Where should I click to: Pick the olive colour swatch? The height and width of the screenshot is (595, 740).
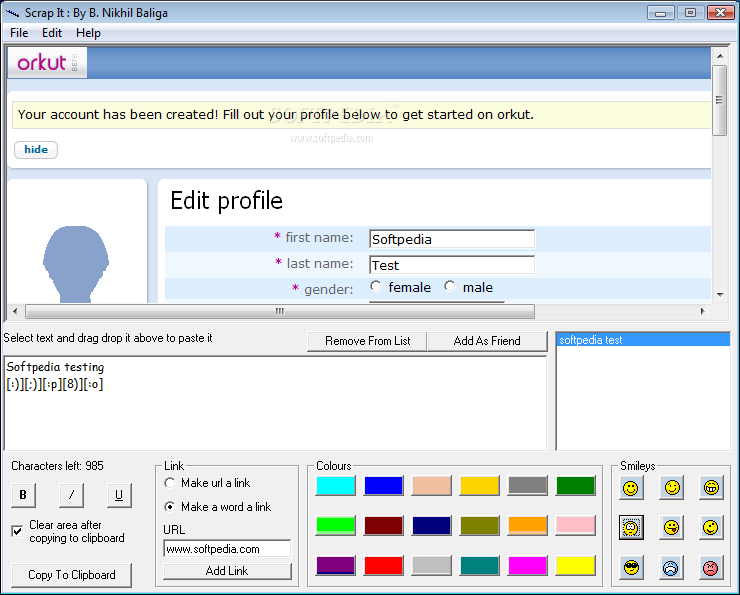479,526
